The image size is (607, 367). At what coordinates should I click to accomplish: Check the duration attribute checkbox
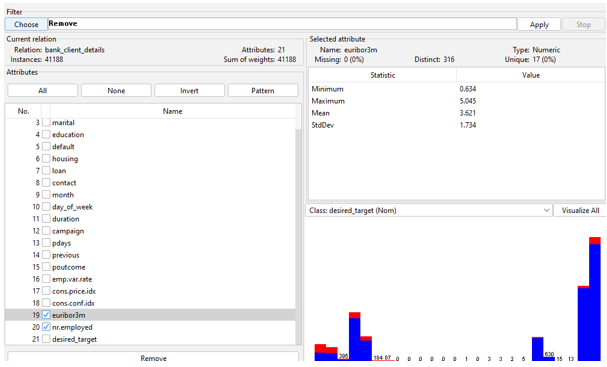pyautogui.click(x=46, y=219)
